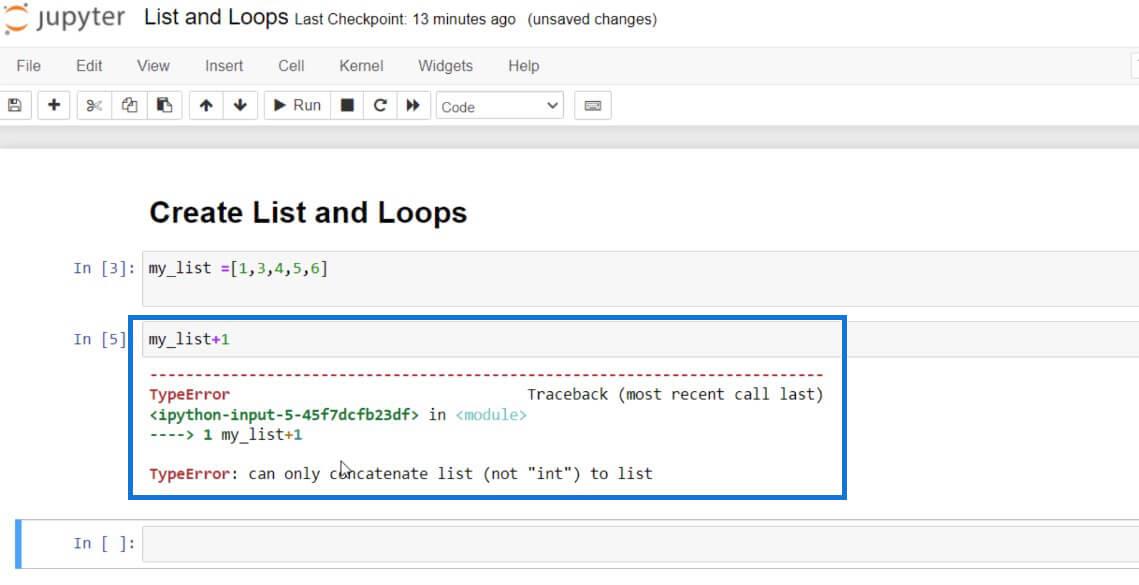Select the Create List and Loops heading
The height and width of the screenshot is (585, 1139).
point(308,213)
